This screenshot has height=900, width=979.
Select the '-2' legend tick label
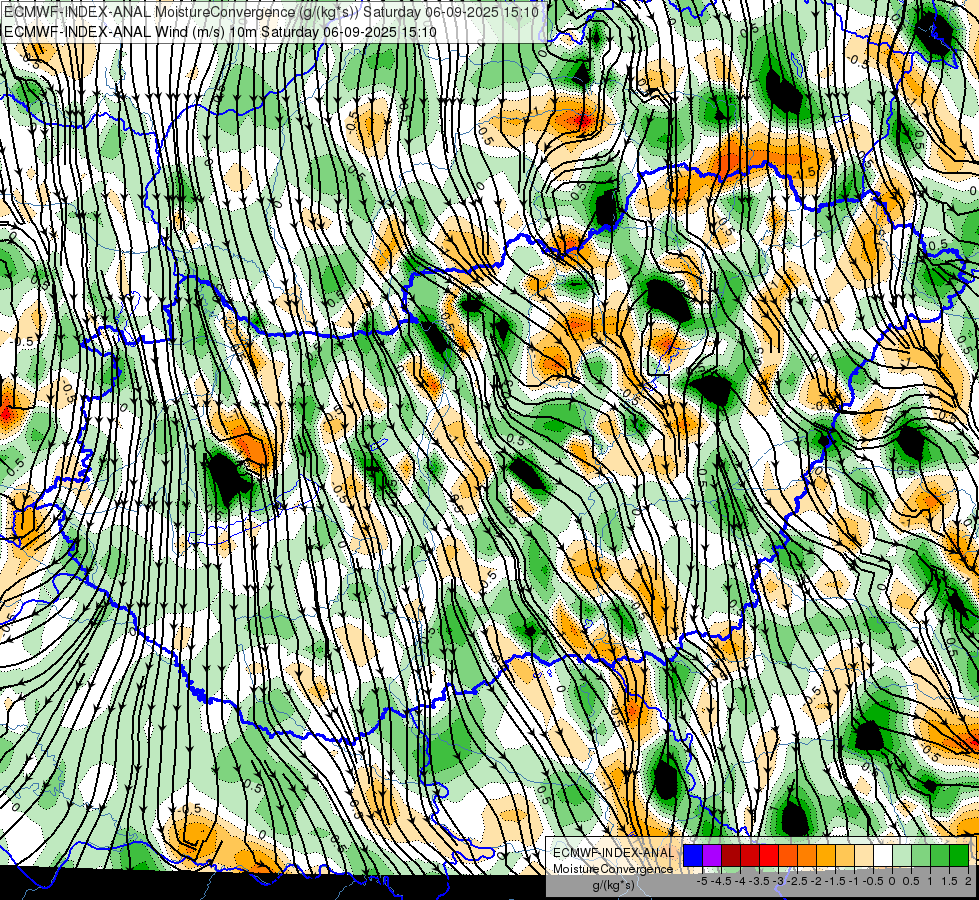pos(816,881)
